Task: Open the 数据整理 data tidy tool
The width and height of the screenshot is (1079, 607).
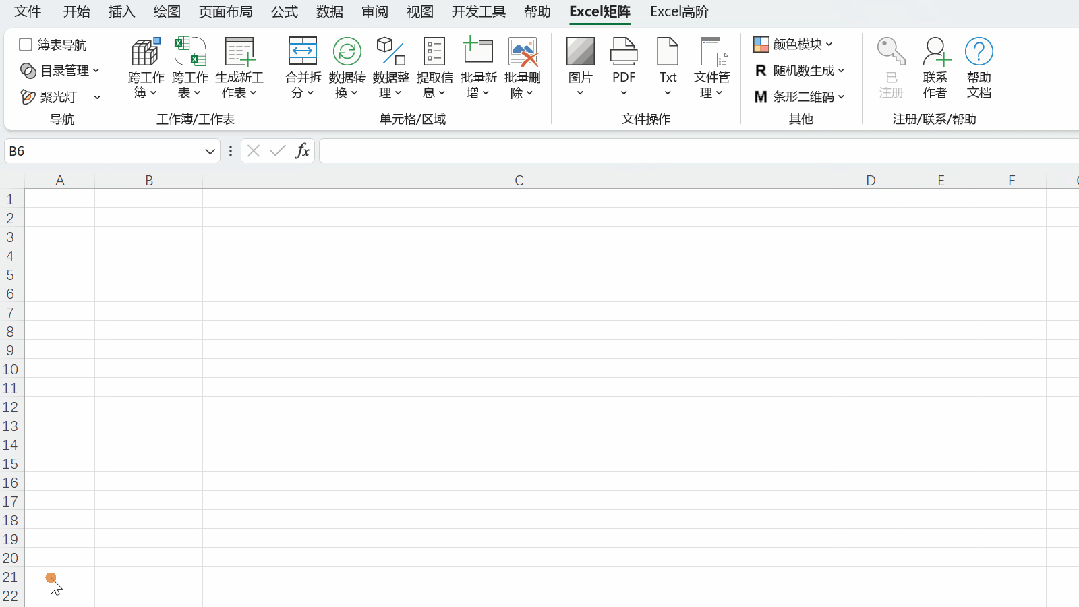Action: [391, 68]
